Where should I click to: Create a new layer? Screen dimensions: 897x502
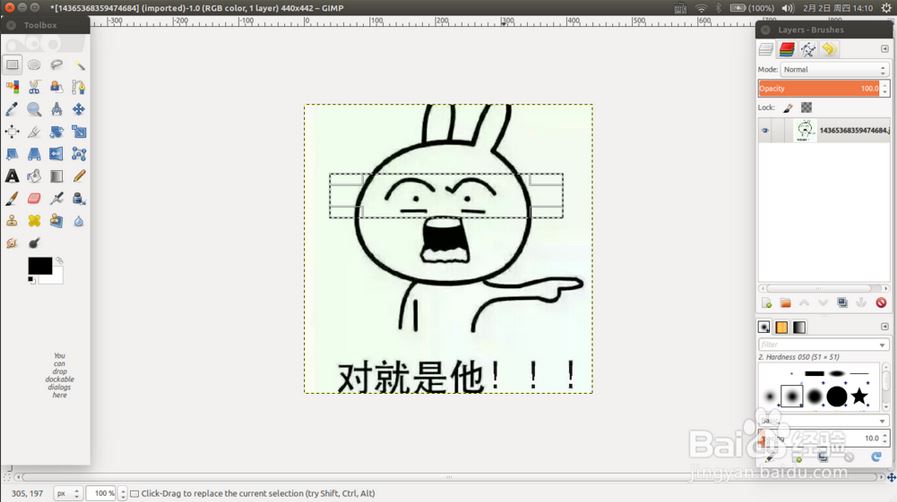click(x=767, y=303)
